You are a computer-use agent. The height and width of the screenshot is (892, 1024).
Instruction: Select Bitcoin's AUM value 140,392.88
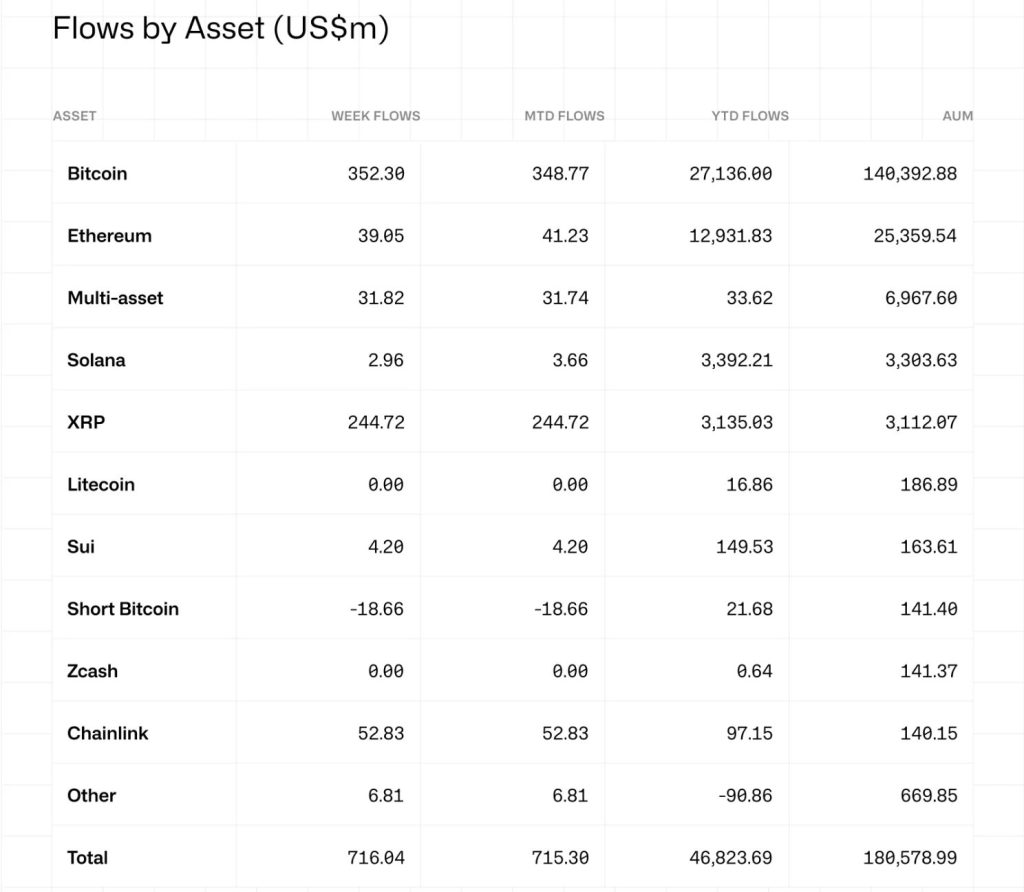[x=909, y=173]
